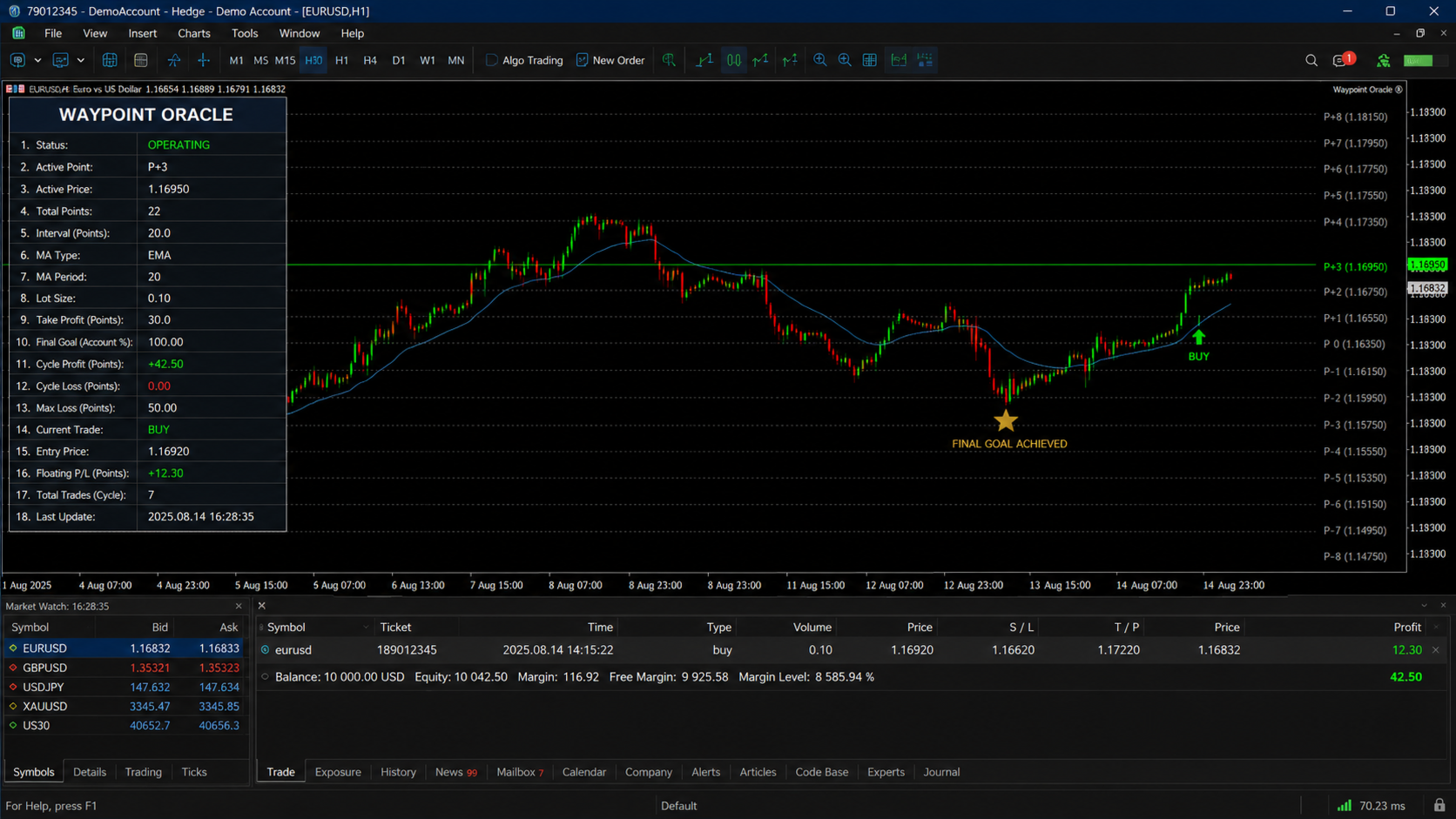Switch chart timeframe to H1
The image size is (1456, 819).
click(341, 60)
